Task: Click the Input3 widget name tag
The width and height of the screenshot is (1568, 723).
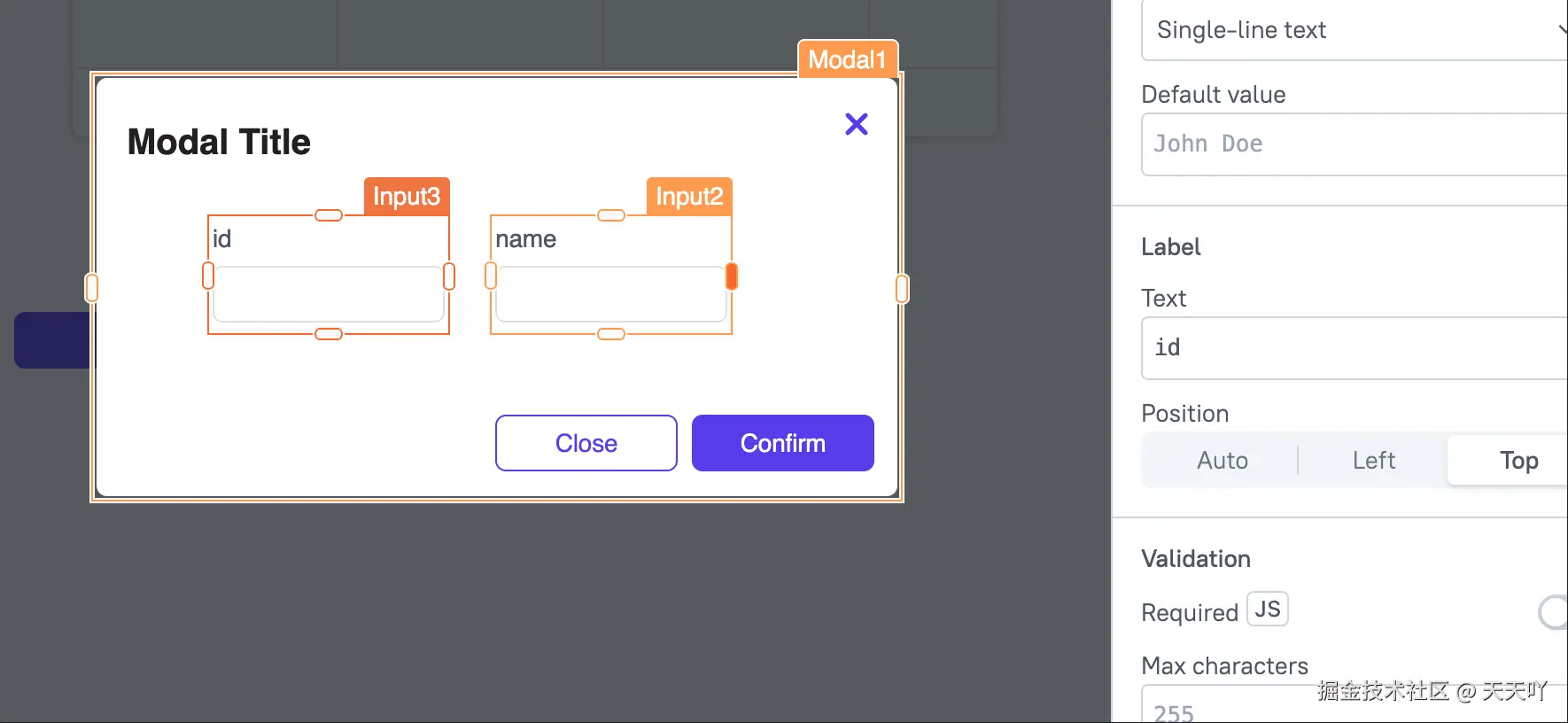Action: (x=407, y=196)
